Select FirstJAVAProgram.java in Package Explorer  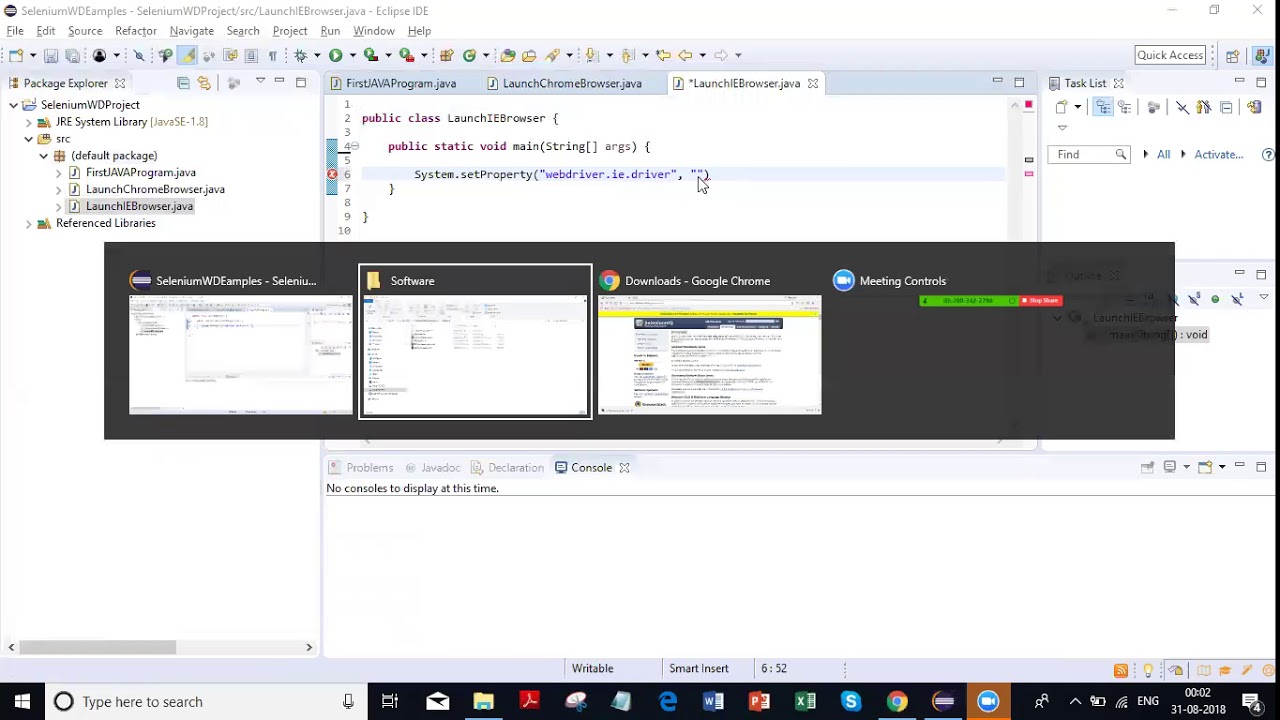141,172
